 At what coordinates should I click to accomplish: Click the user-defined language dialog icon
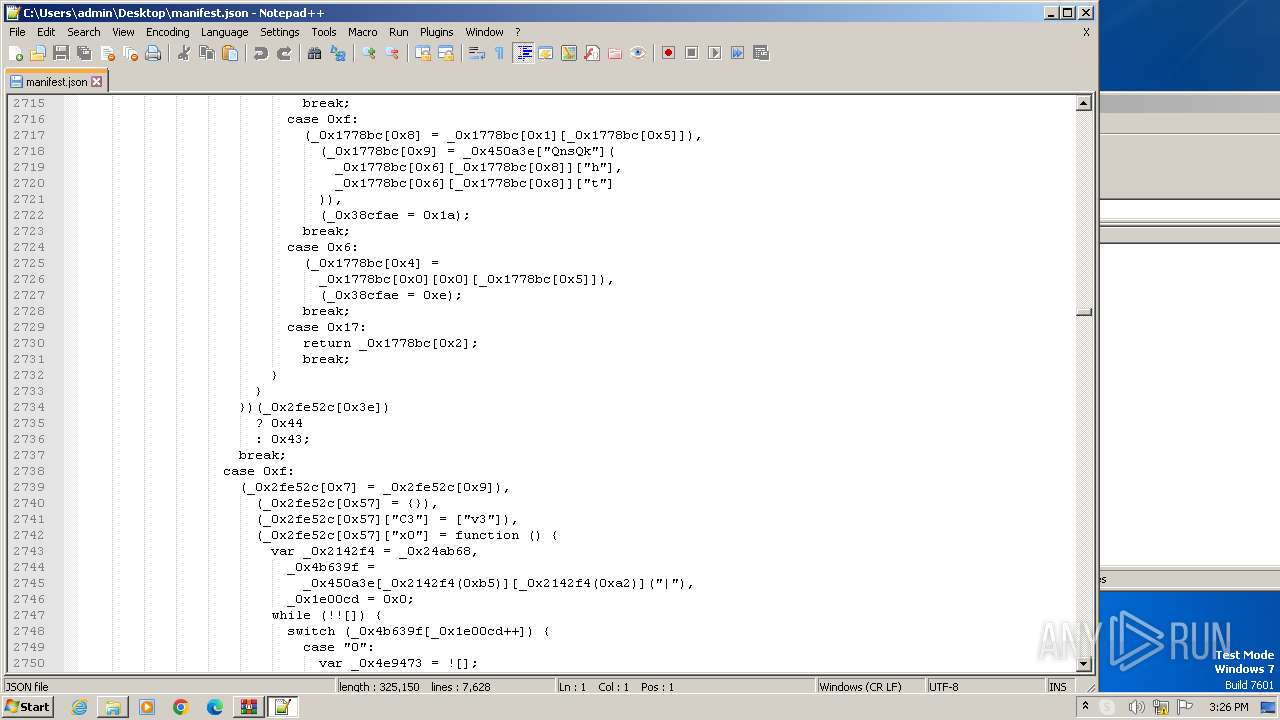pos(546,53)
